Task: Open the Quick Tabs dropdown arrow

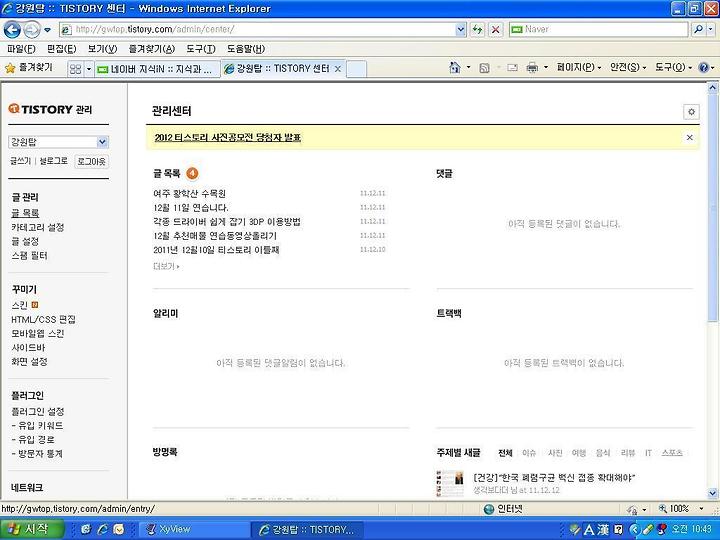Action: coord(89,69)
